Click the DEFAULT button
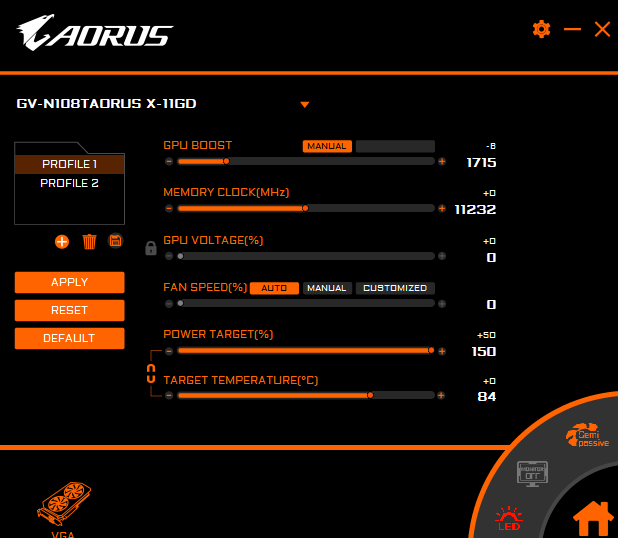This screenshot has width=618, height=538. coord(69,338)
